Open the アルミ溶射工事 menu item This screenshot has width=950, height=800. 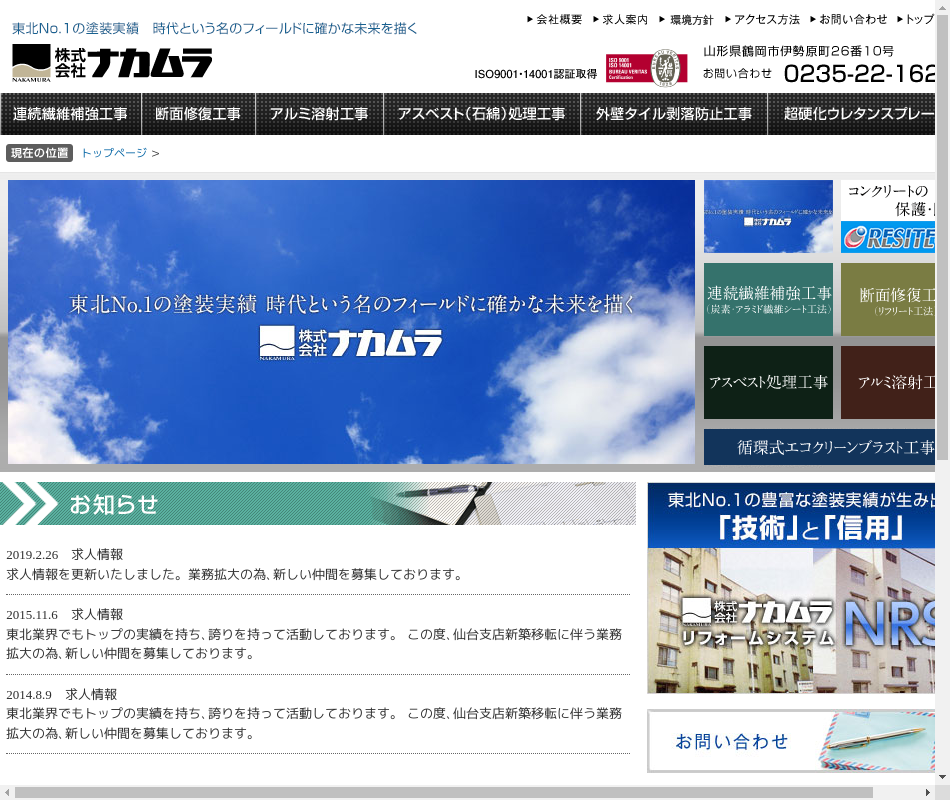(x=319, y=114)
